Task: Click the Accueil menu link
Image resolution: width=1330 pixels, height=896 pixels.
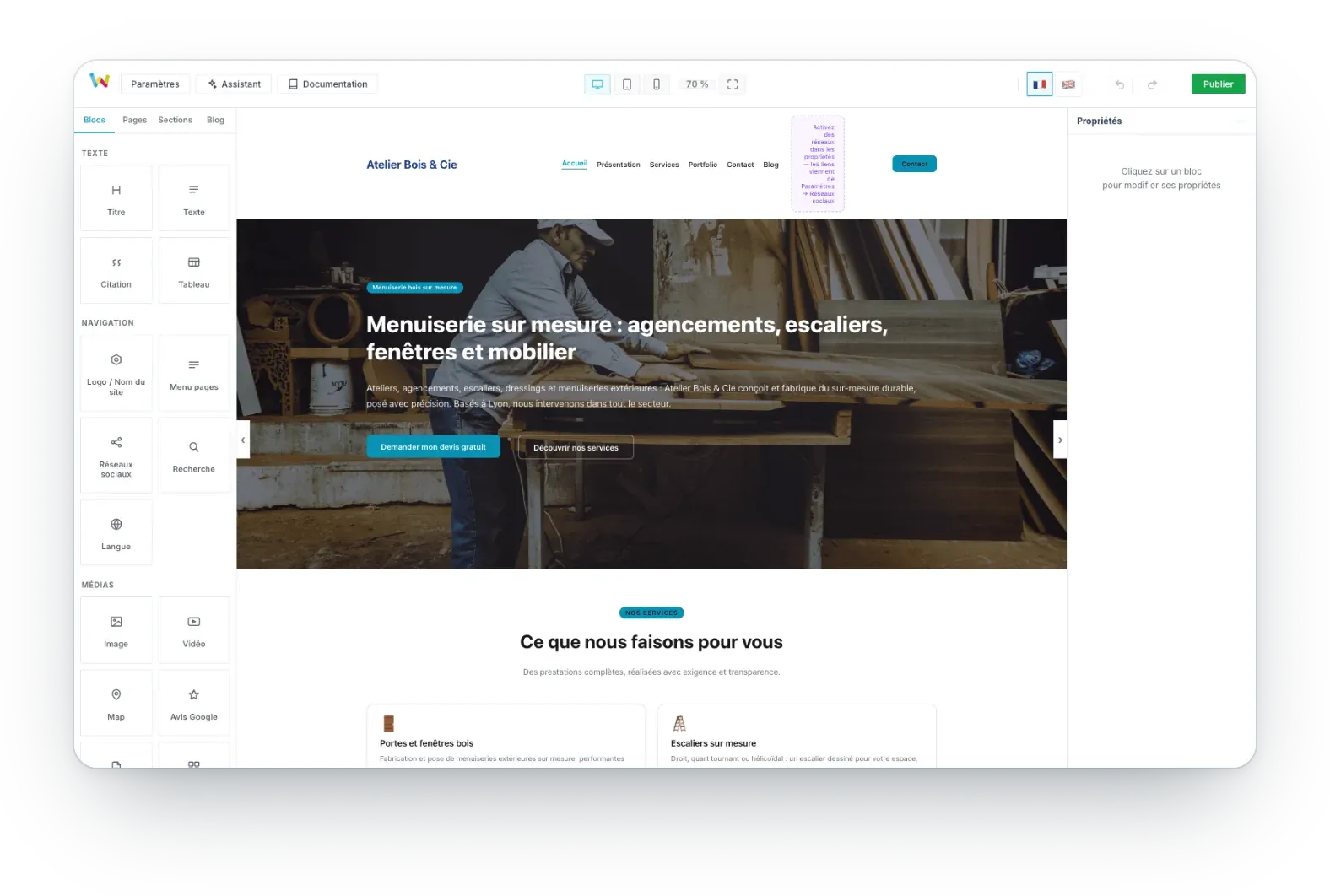Action: pyautogui.click(x=575, y=164)
